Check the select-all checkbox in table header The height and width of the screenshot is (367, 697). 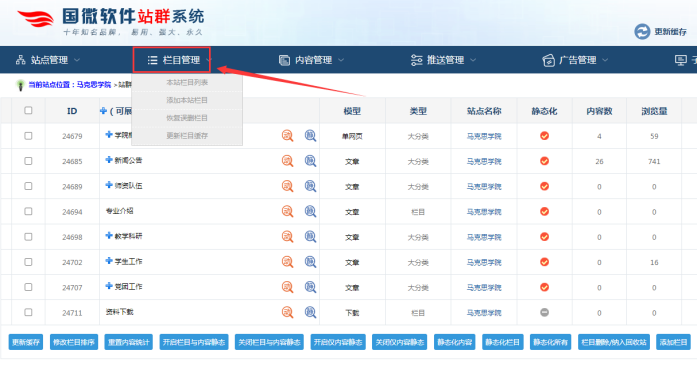(28, 110)
